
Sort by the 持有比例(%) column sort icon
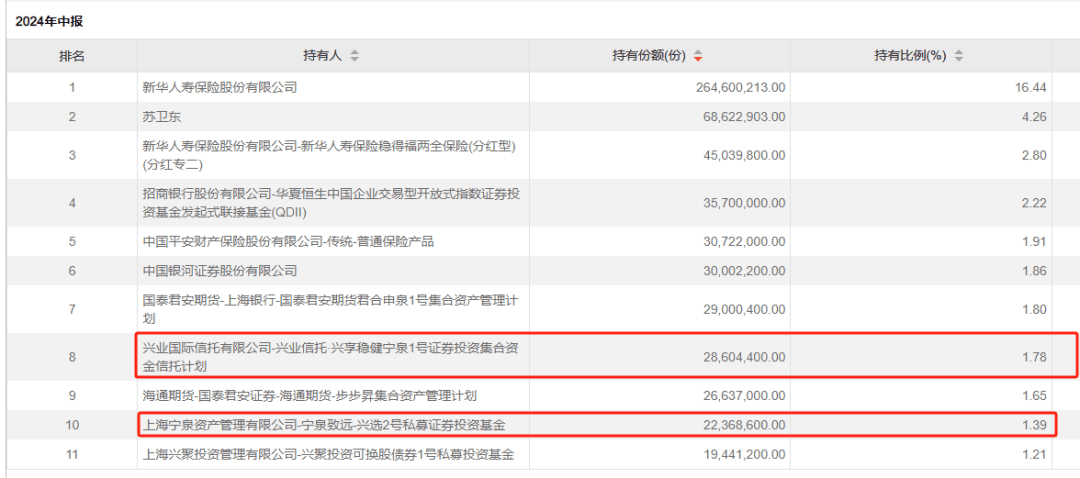click(x=959, y=56)
